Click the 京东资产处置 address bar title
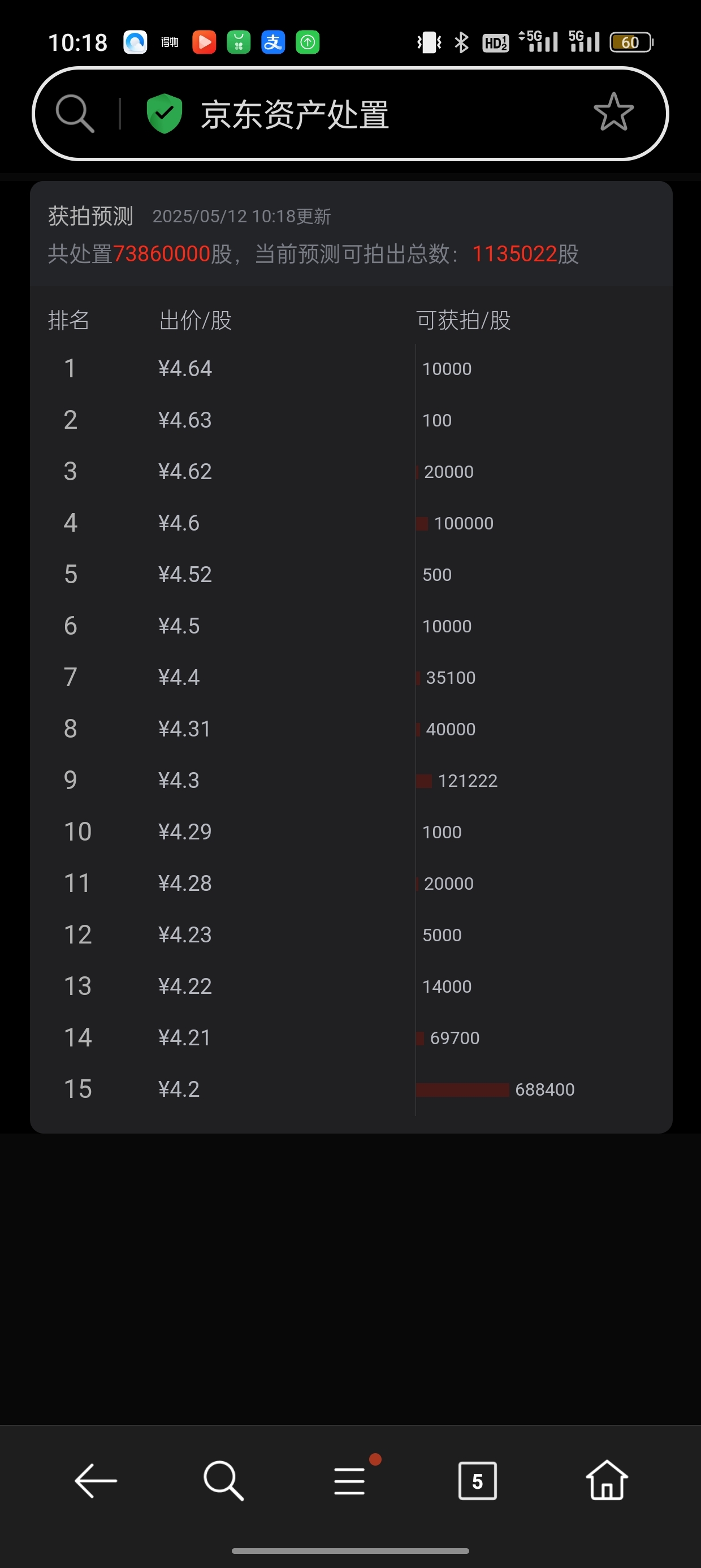 pos(295,114)
